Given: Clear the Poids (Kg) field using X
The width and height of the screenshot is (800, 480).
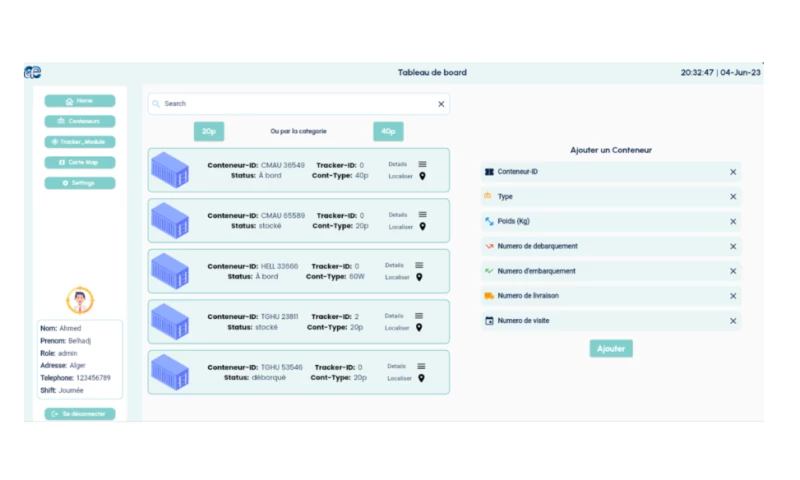Looking at the screenshot, I should [x=732, y=222].
